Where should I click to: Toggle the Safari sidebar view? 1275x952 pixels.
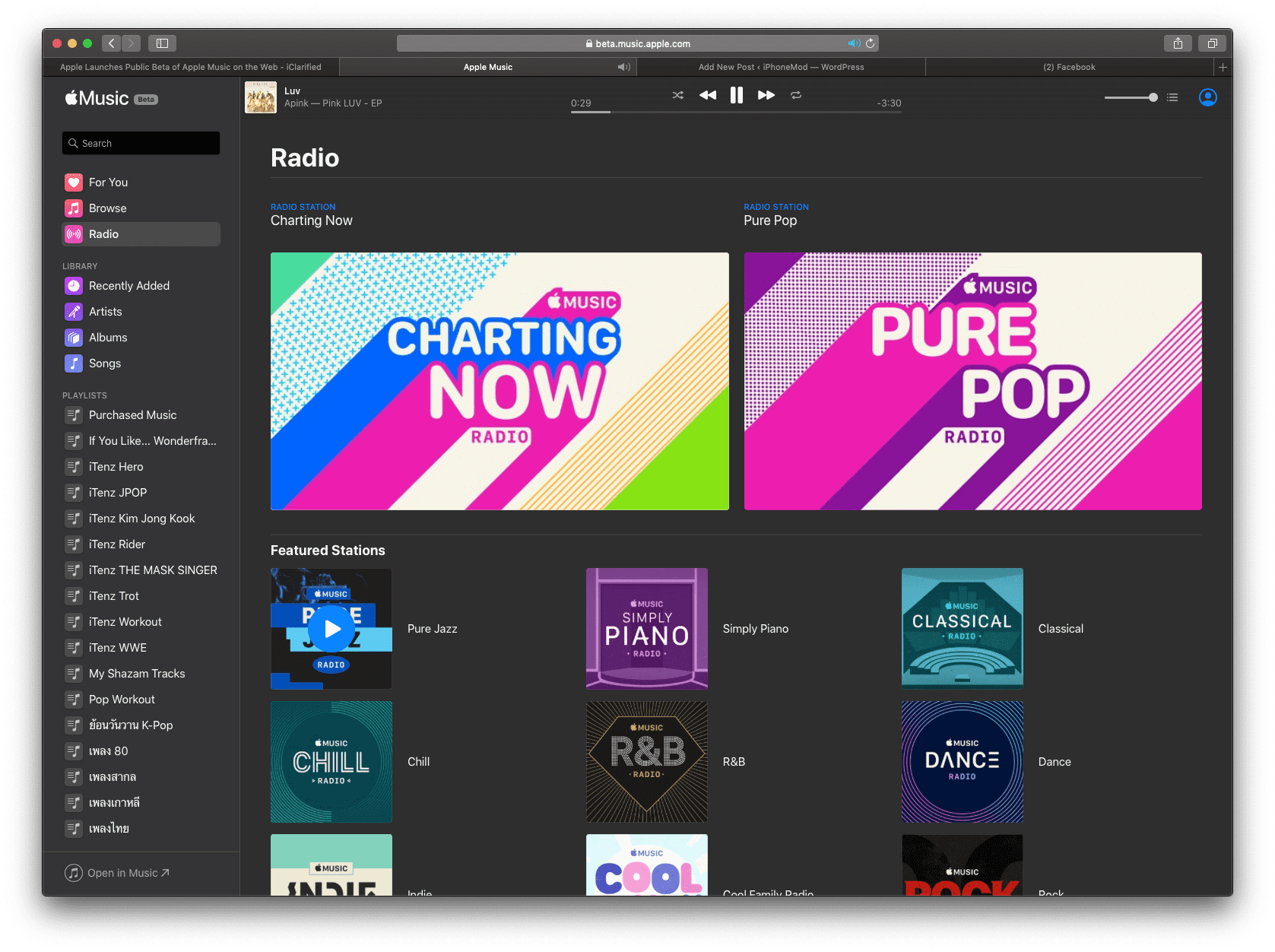(162, 43)
